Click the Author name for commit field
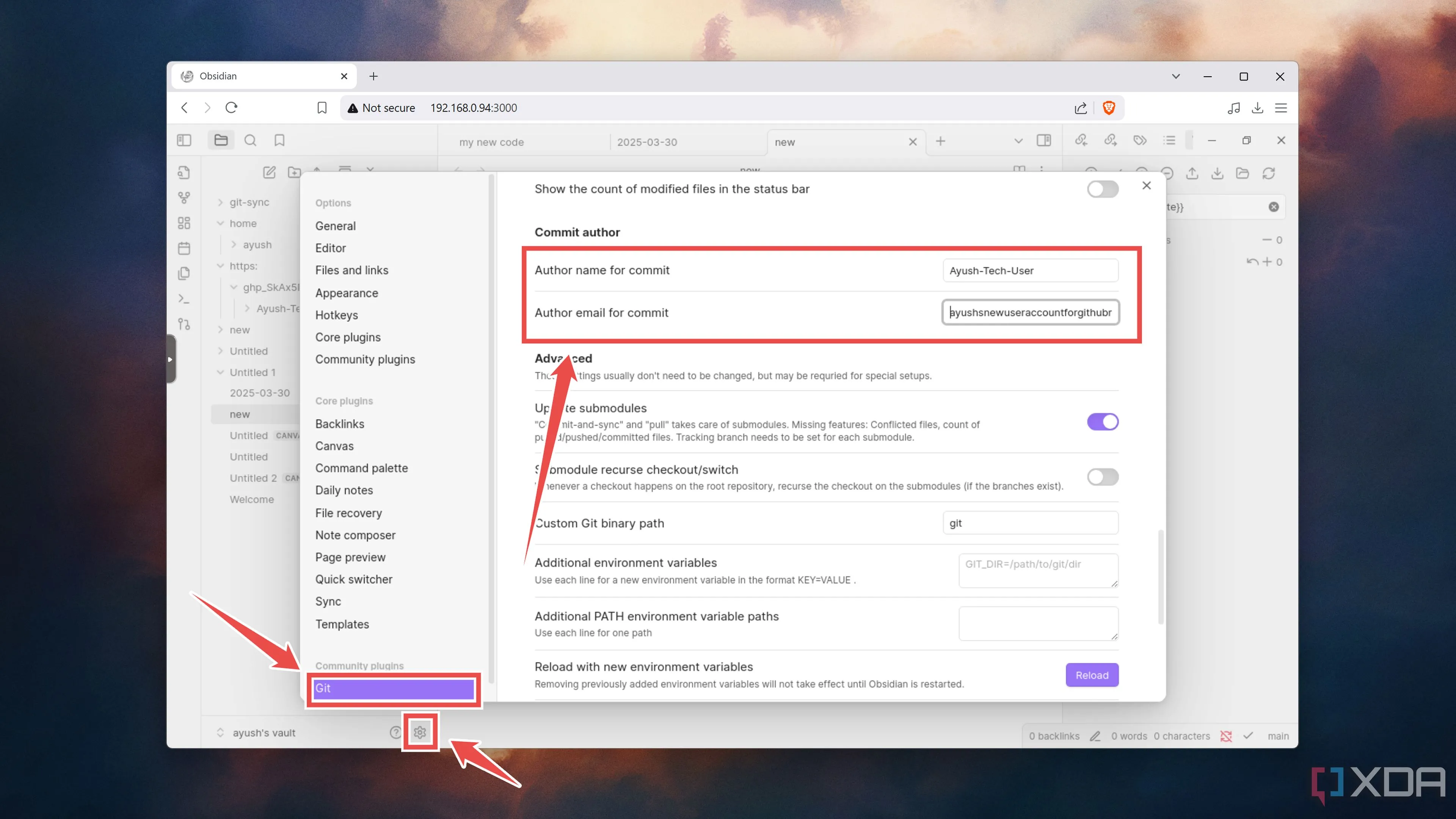This screenshot has width=1456, height=819. tap(1031, 270)
